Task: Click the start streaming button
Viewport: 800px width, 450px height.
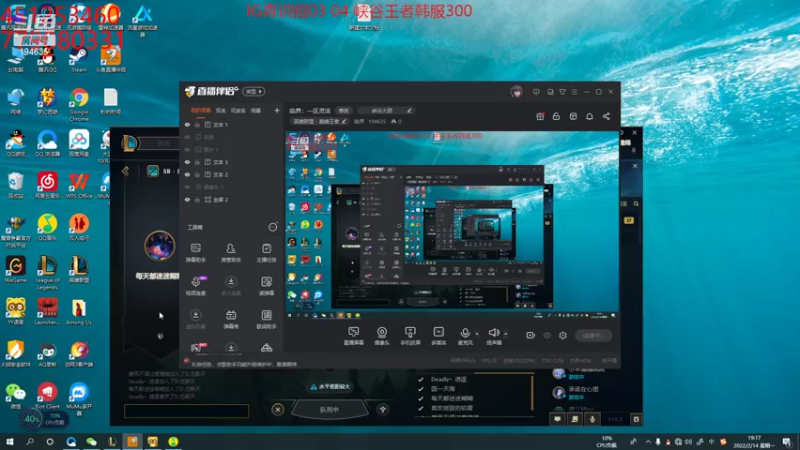Action: [593, 335]
